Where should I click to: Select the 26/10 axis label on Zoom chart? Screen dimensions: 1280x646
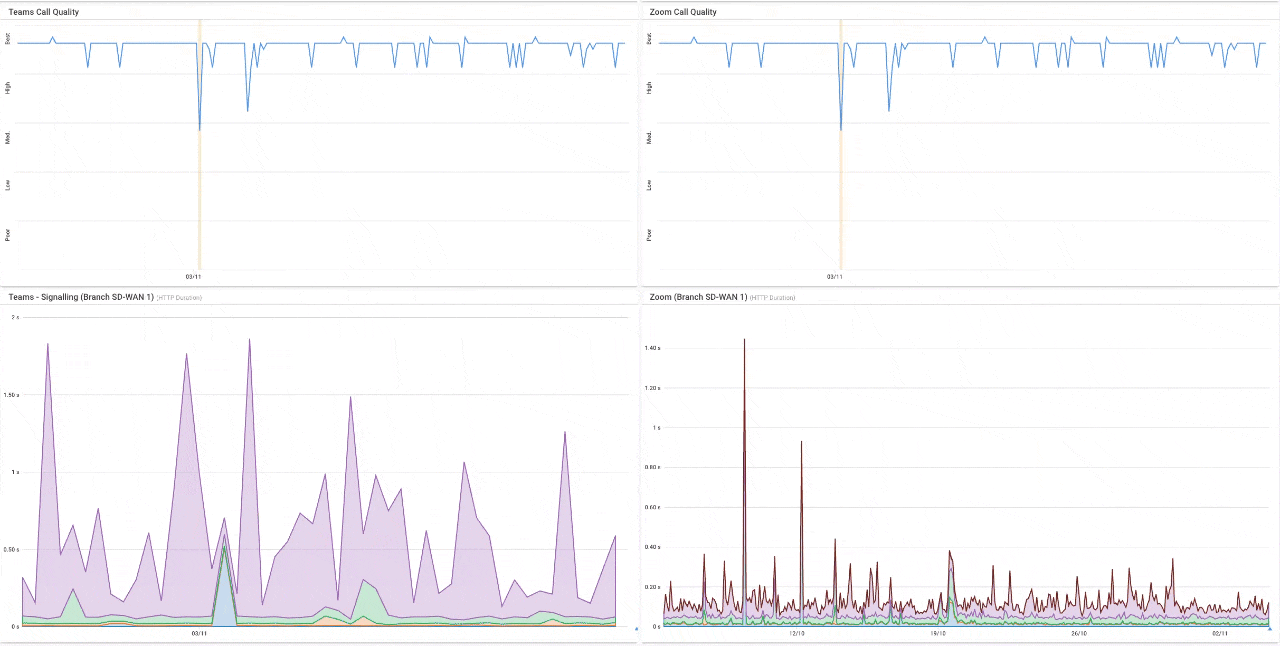[1078, 633]
